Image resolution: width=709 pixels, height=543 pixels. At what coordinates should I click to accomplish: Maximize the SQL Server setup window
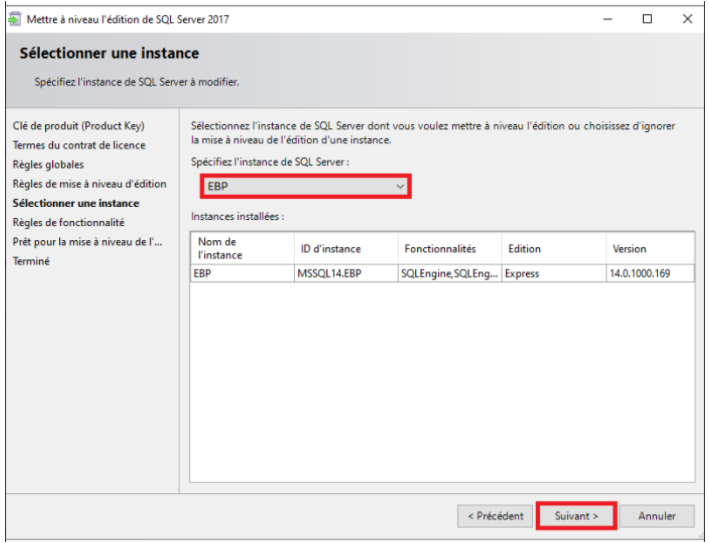[648, 19]
